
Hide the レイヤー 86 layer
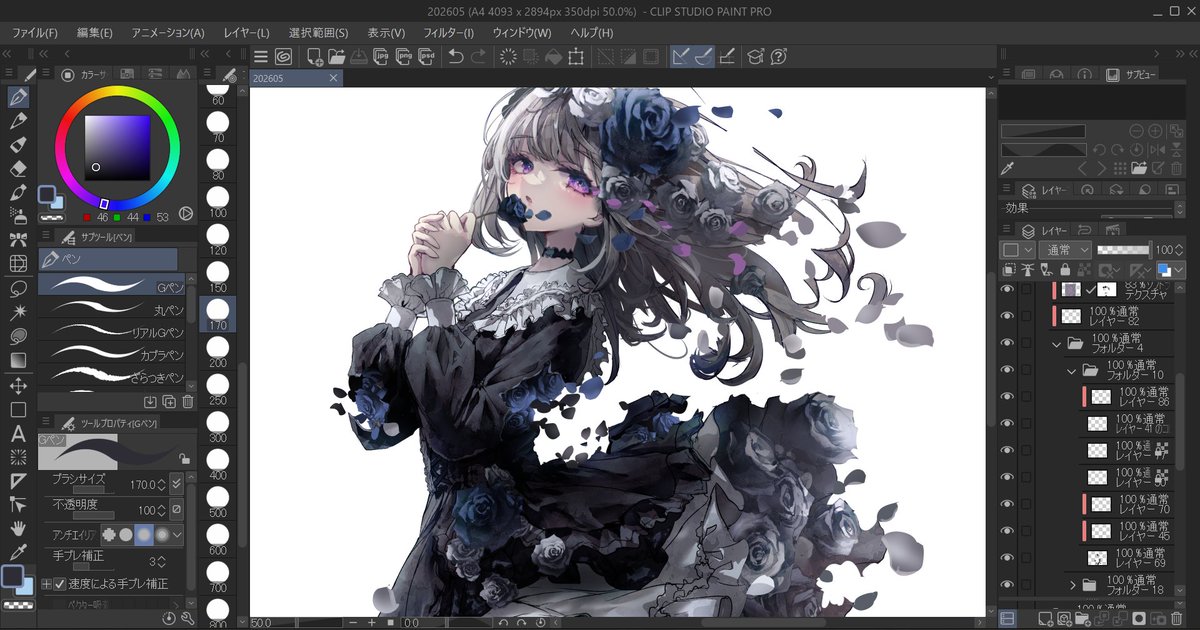pos(1007,396)
